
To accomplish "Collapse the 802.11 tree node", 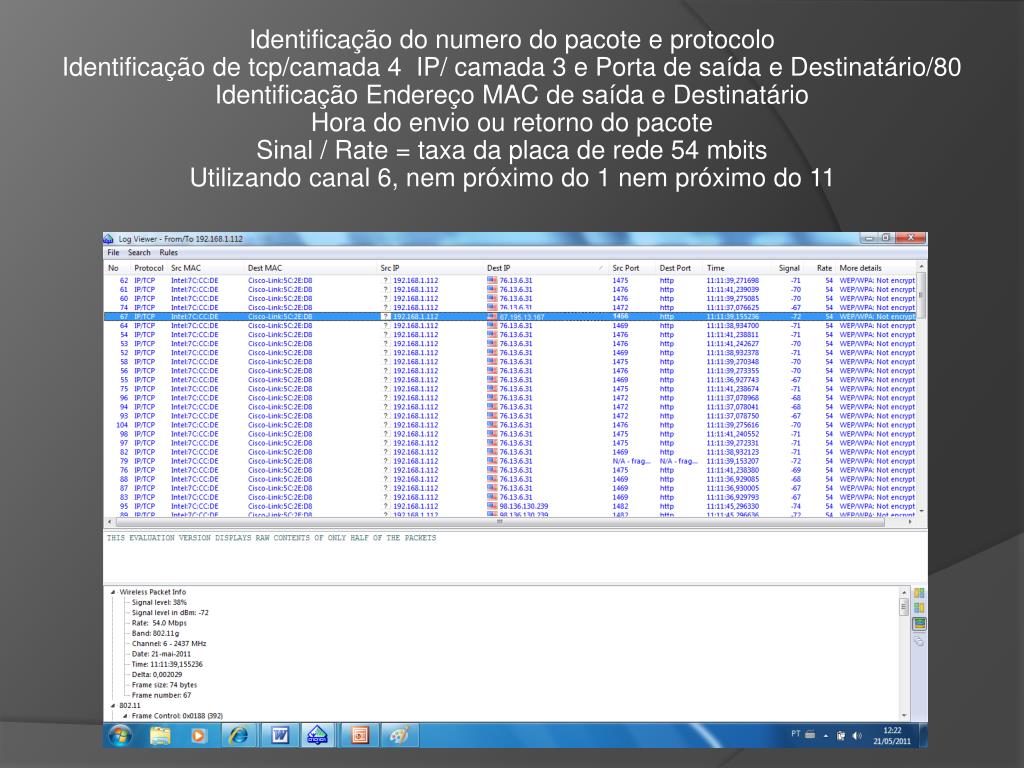I will tap(113, 706).
